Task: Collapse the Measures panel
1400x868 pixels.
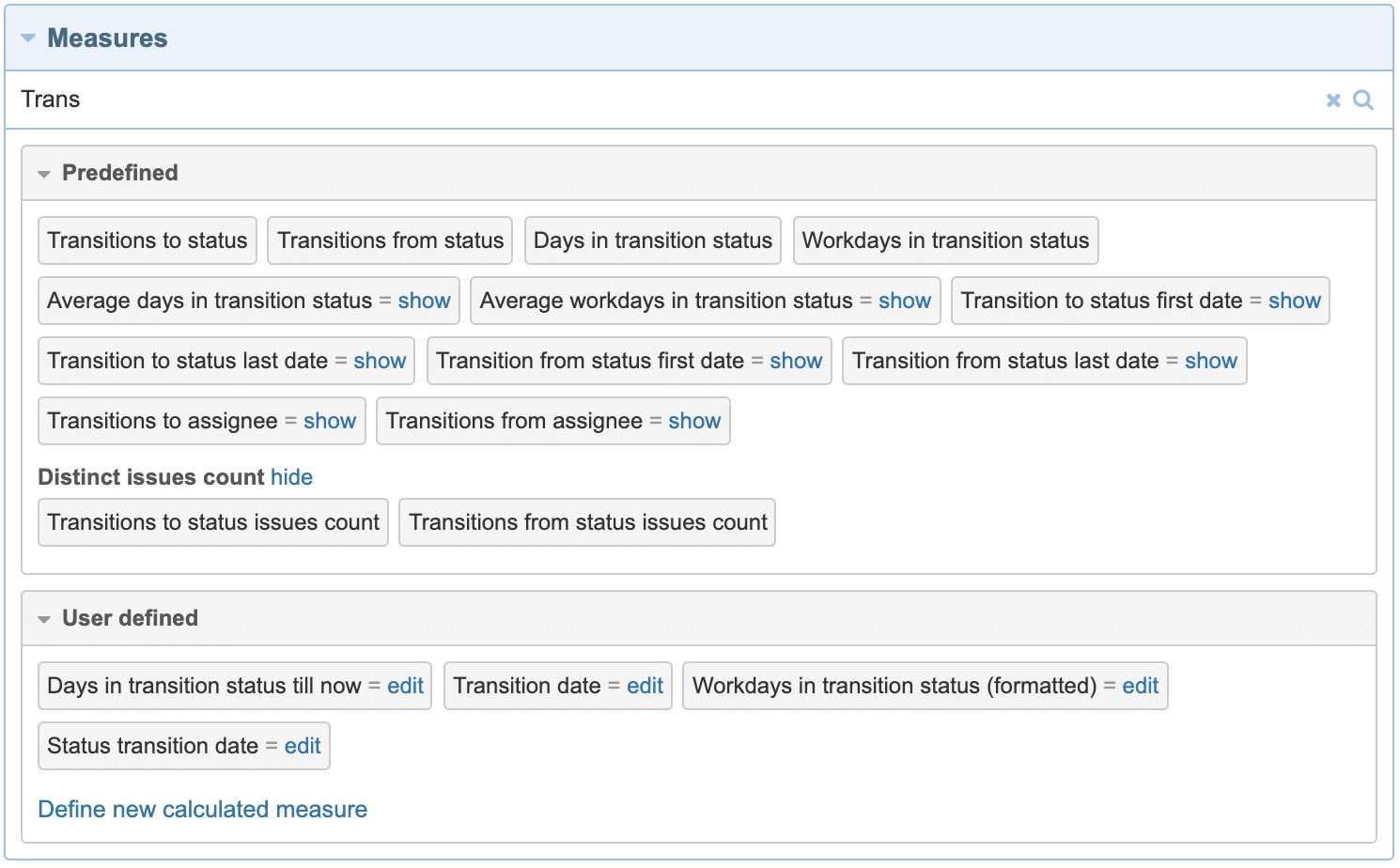Action: [x=28, y=39]
